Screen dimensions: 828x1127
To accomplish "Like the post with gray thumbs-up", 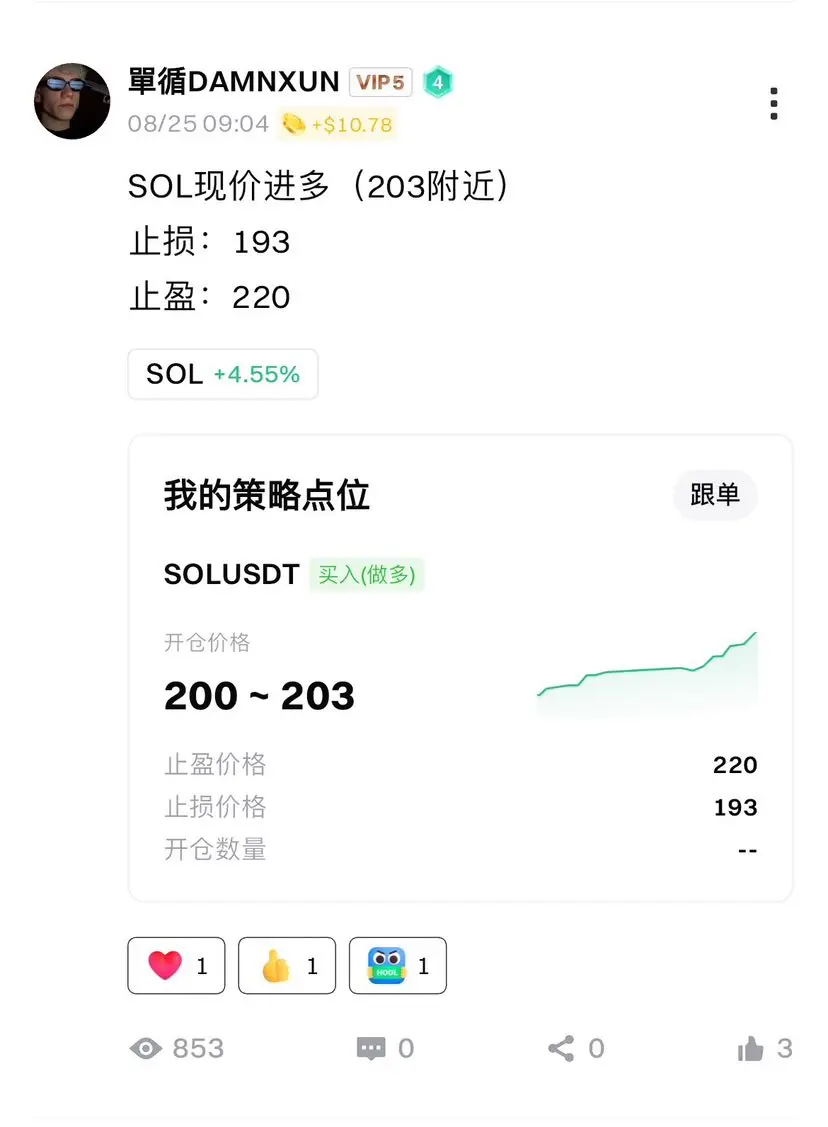I will [750, 1048].
